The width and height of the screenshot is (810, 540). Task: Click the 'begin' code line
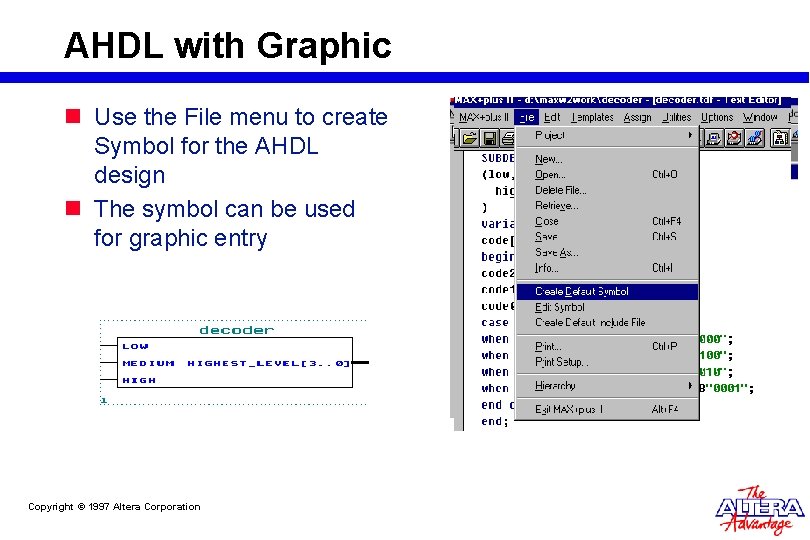498,257
